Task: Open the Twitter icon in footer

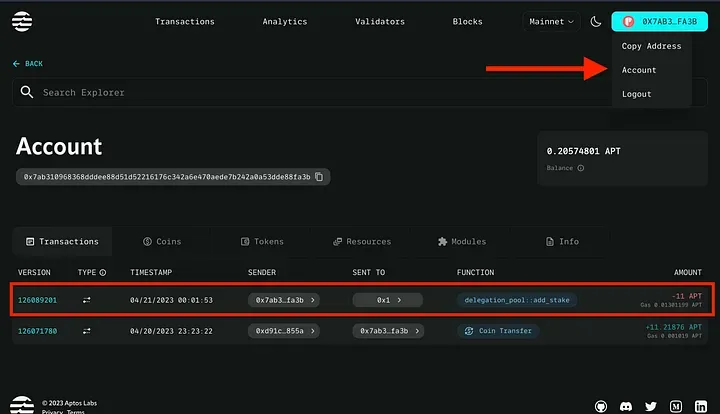Action: (x=651, y=406)
